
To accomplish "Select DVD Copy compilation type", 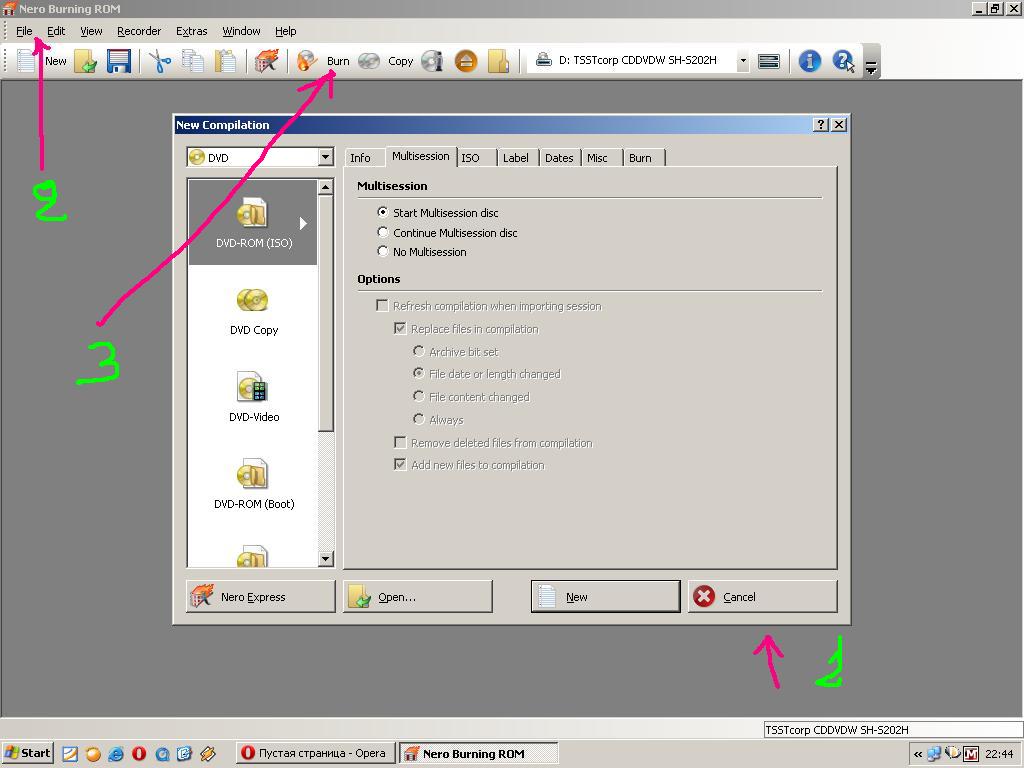I will 253,312.
